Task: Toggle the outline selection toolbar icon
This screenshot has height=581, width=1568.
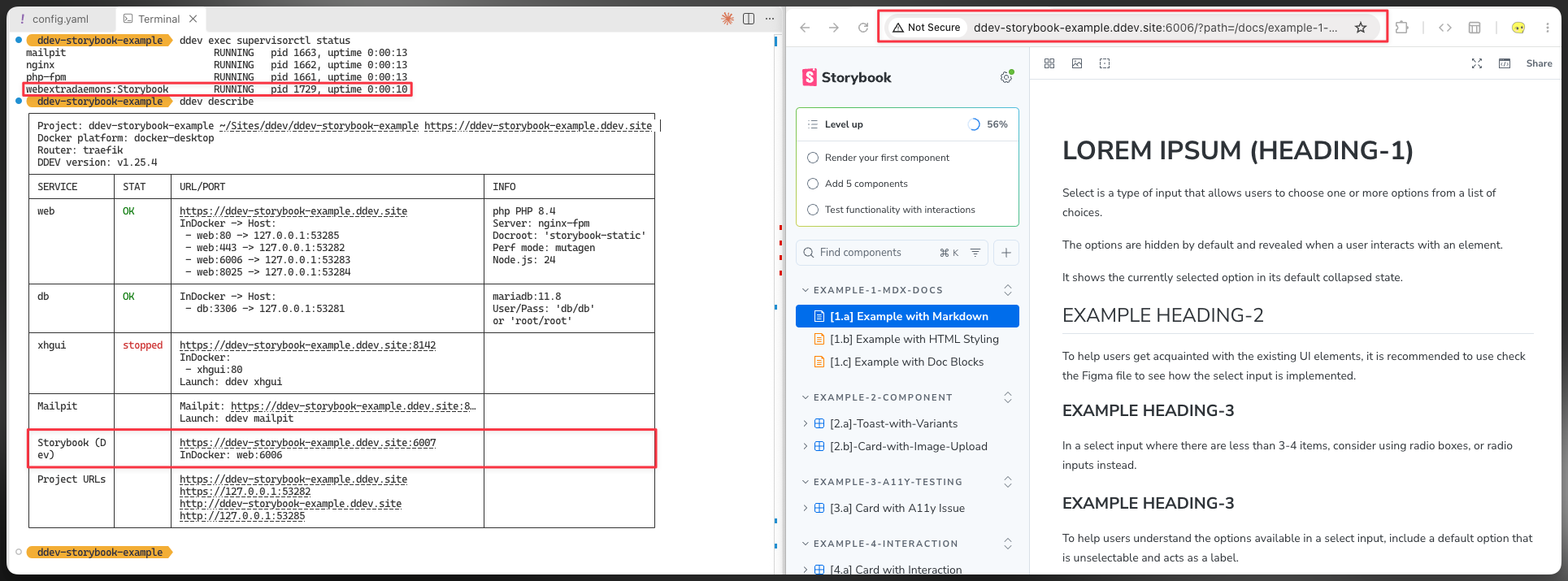Action: tap(1105, 63)
